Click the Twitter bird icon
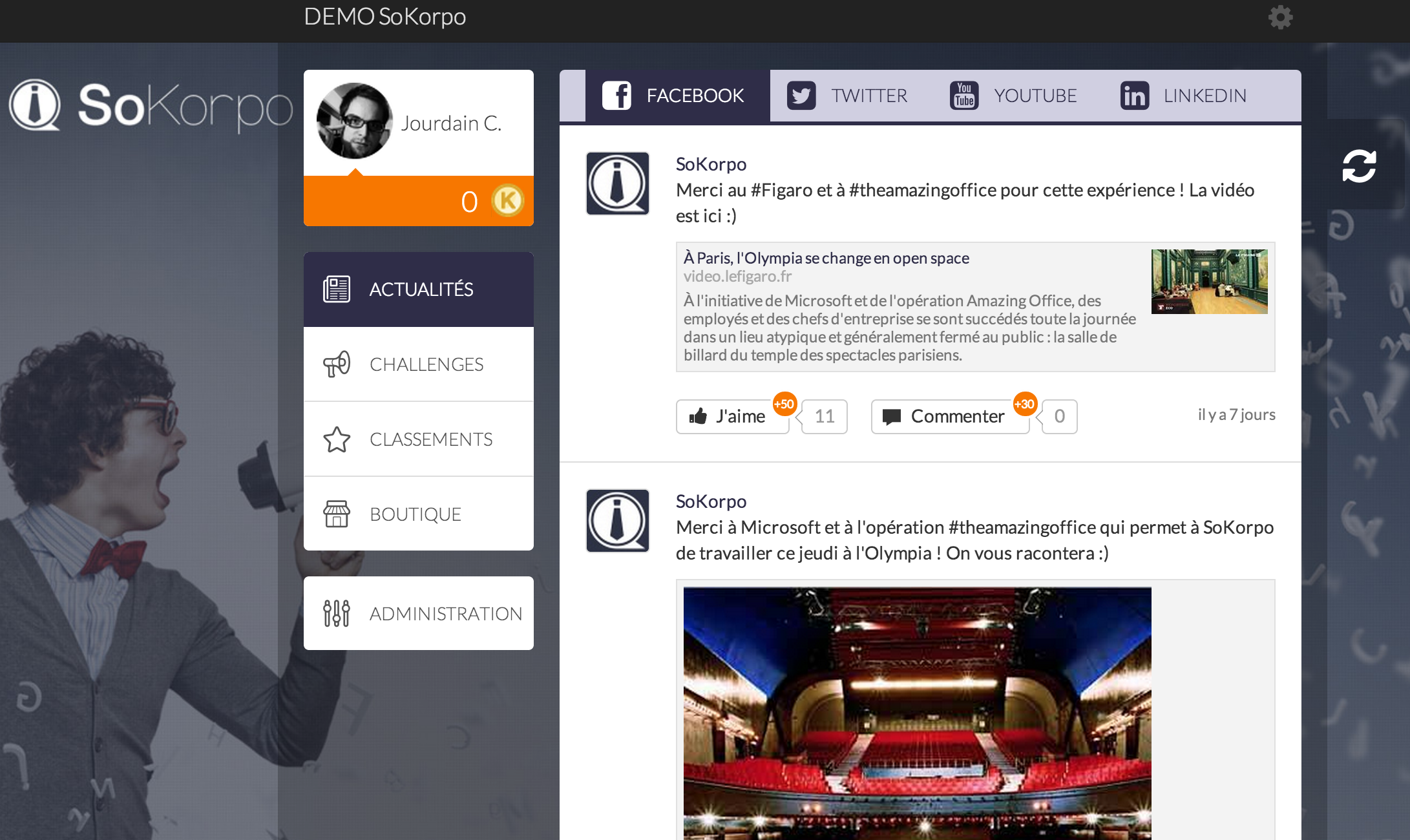 tap(801, 96)
